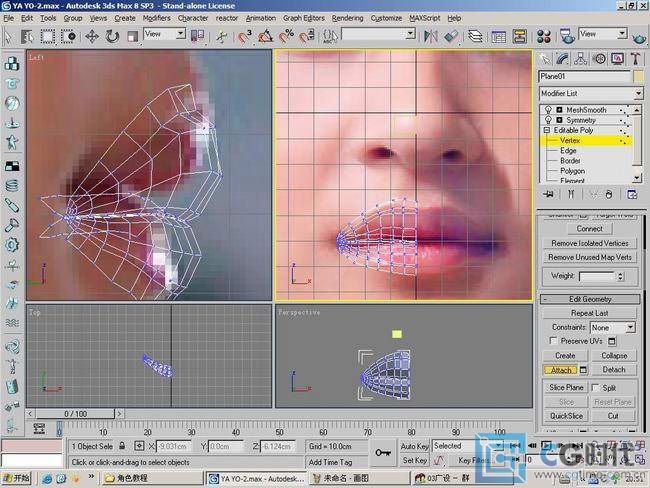Click the Weight spinner arrows
The image size is (650, 488).
pyautogui.click(x=620, y=276)
